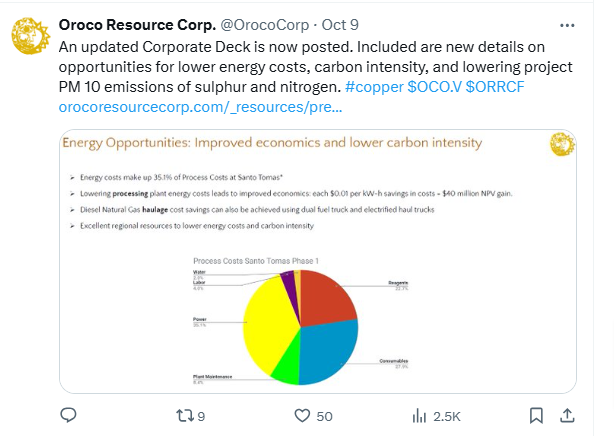Click the Oroco logo in slide corner
The height and width of the screenshot is (436, 614).
point(562,144)
